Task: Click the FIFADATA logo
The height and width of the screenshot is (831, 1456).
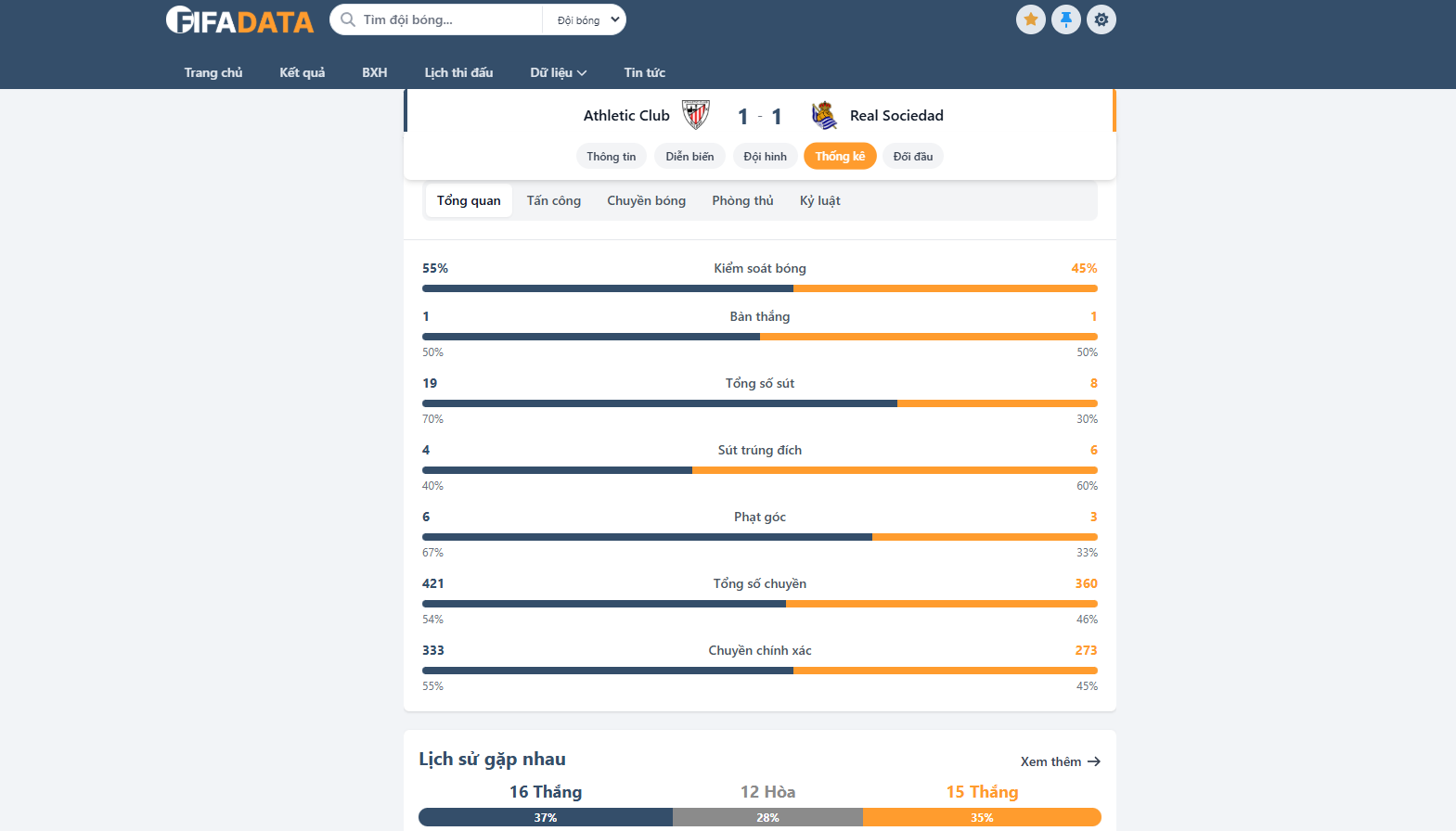Action: pos(239,20)
